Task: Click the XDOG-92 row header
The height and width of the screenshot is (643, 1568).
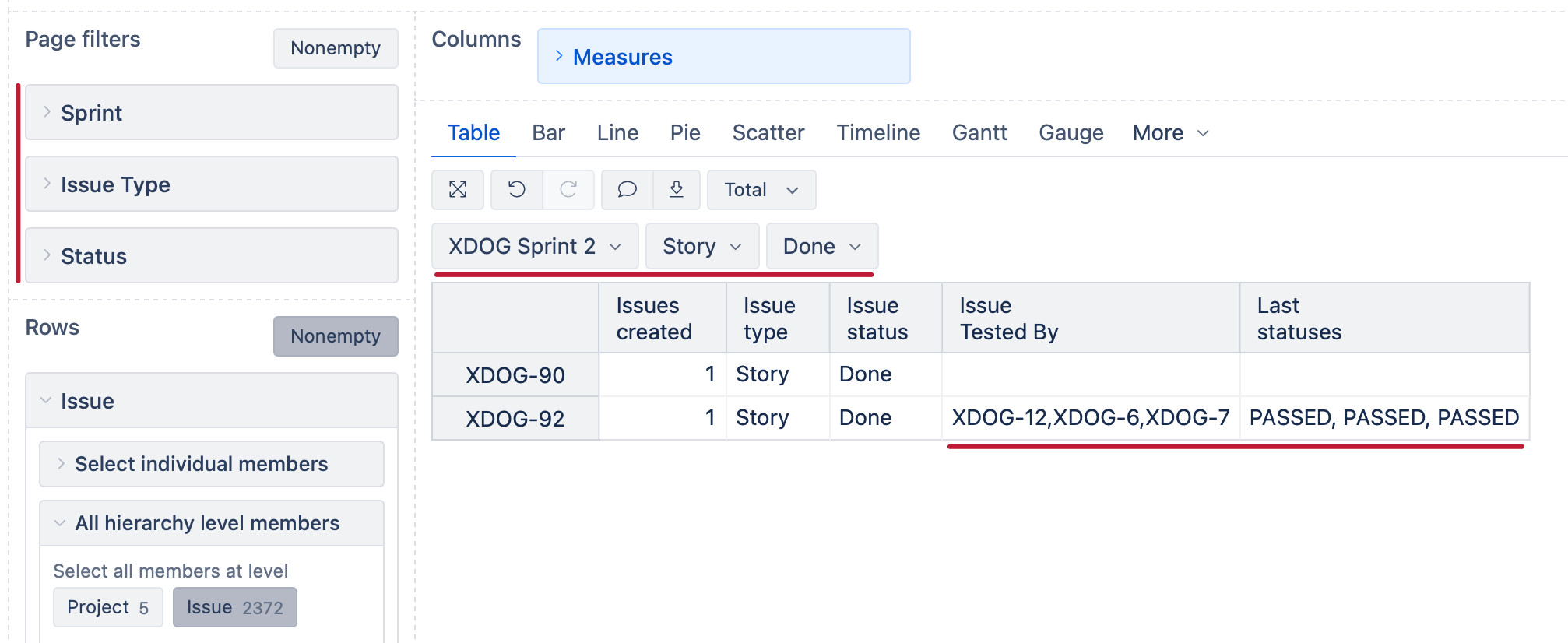Action: coord(515,419)
